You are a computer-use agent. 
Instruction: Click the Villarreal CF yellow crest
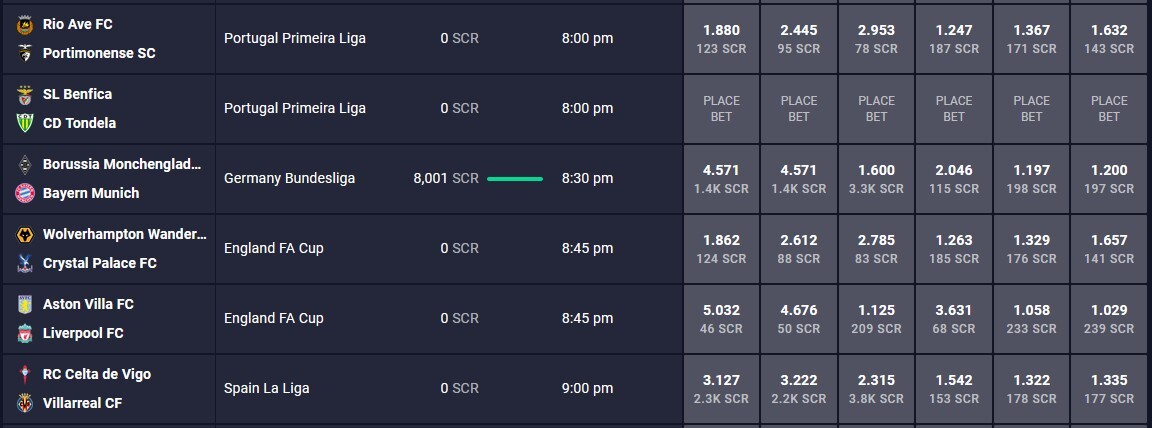click(x=25, y=403)
